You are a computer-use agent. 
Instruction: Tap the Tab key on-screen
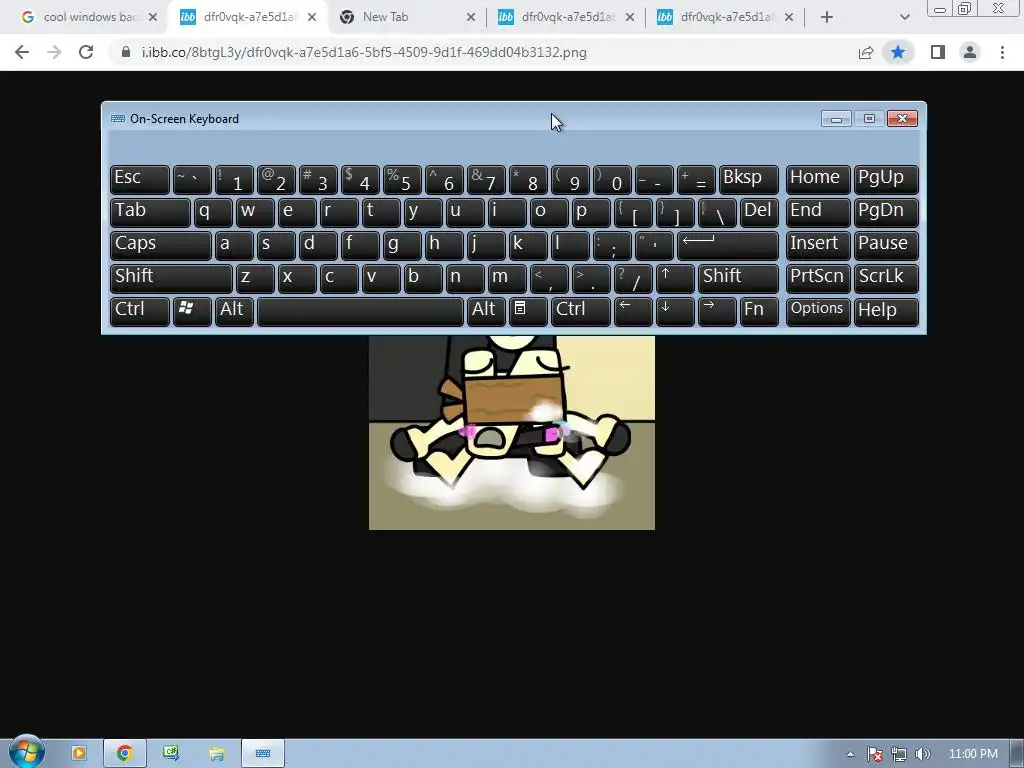(150, 212)
